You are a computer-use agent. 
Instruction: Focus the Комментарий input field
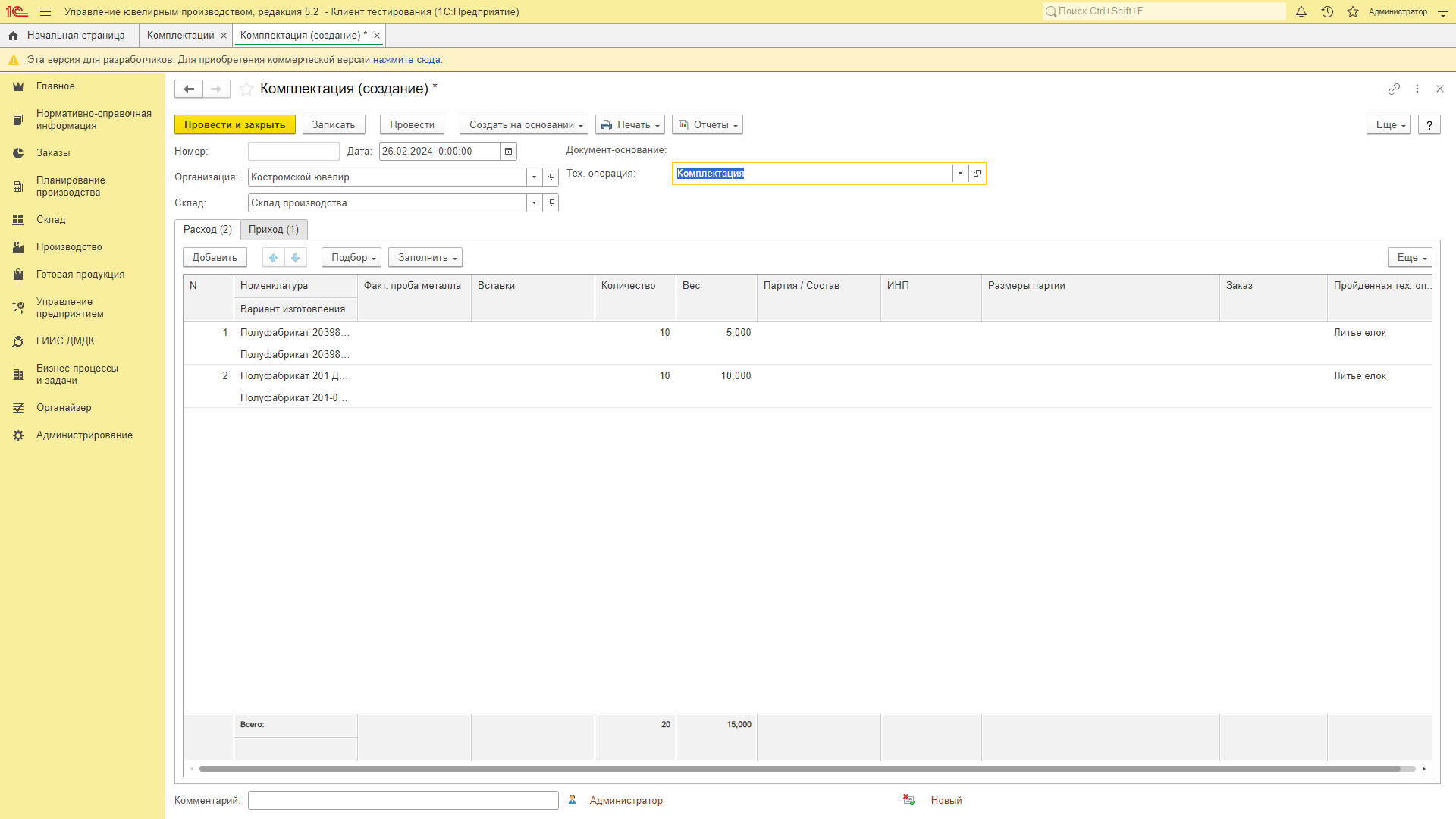tap(403, 801)
